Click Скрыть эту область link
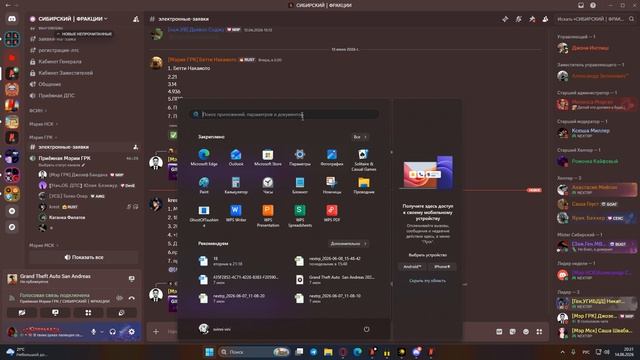Viewport: 640px width, 360px height. point(427,281)
